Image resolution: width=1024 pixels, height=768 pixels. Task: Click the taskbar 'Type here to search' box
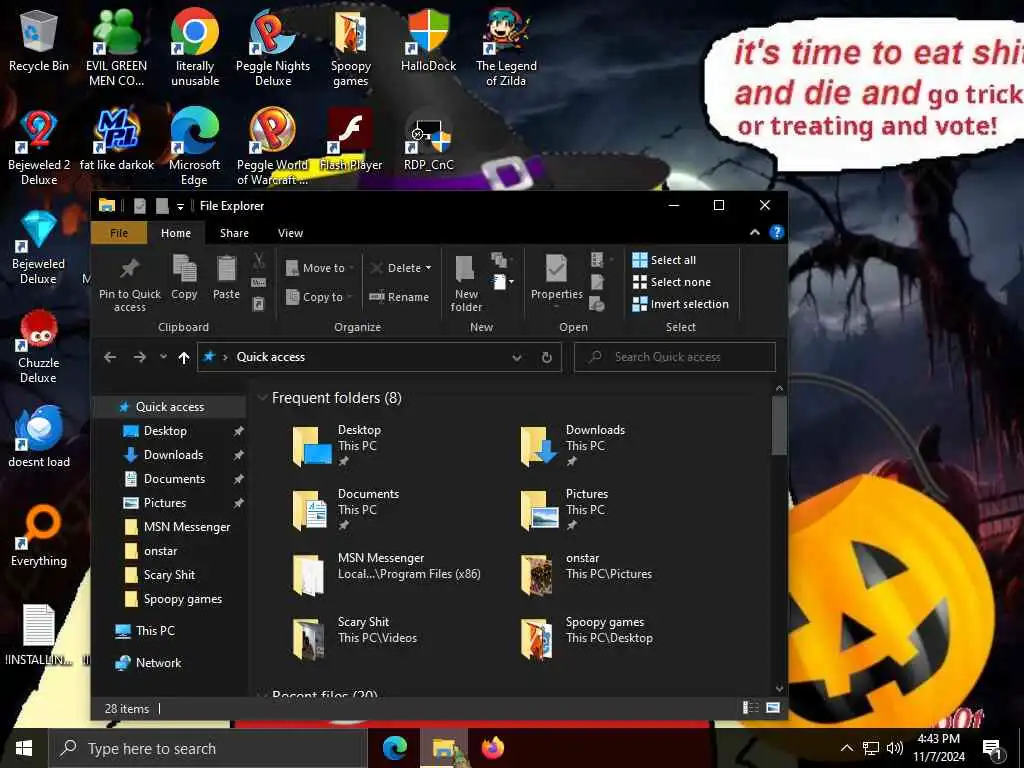point(208,748)
